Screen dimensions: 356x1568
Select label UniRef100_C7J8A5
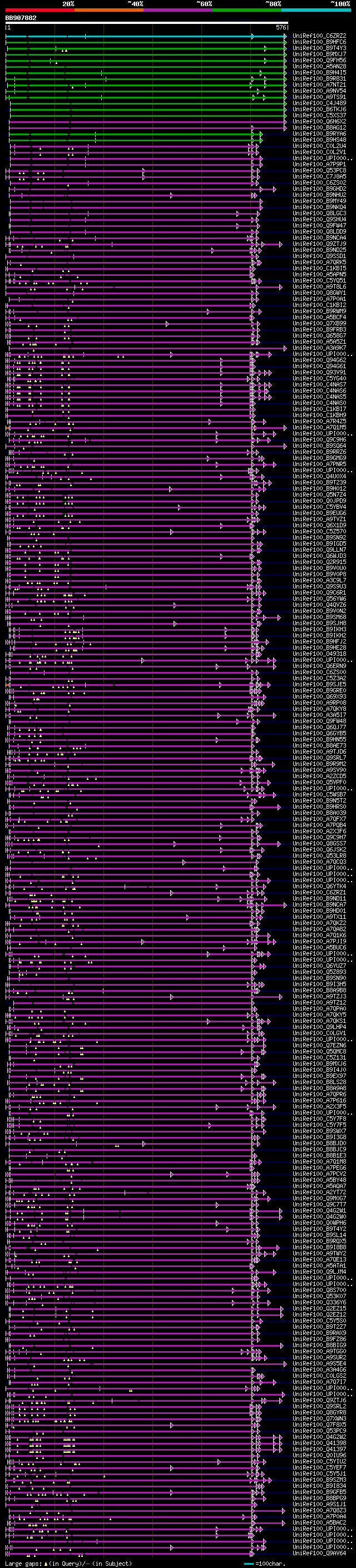(x=319, y=176)
